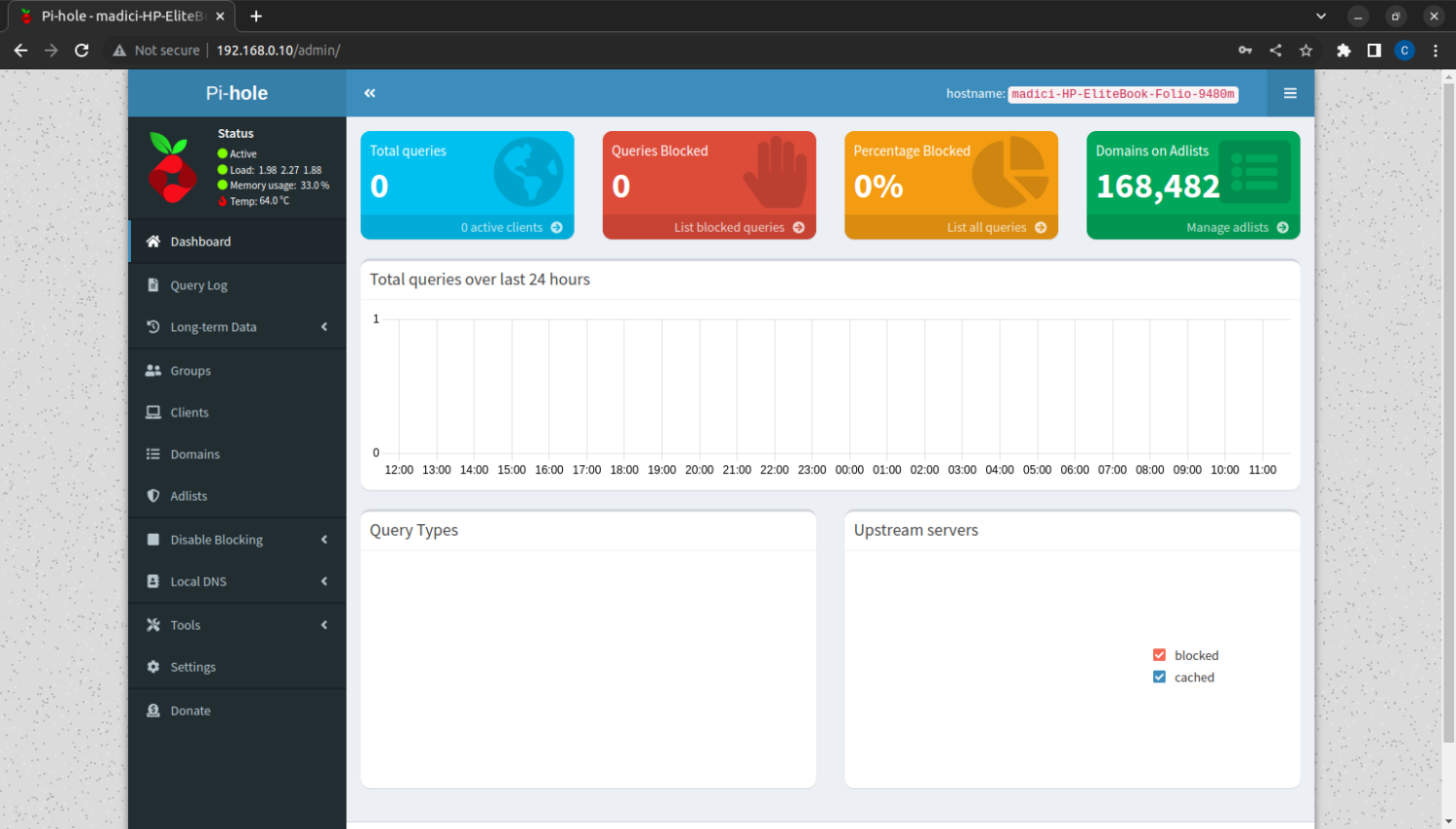Click the Dashboard house icon
The width and height of the screenshot is (1456, 829).
153,242
